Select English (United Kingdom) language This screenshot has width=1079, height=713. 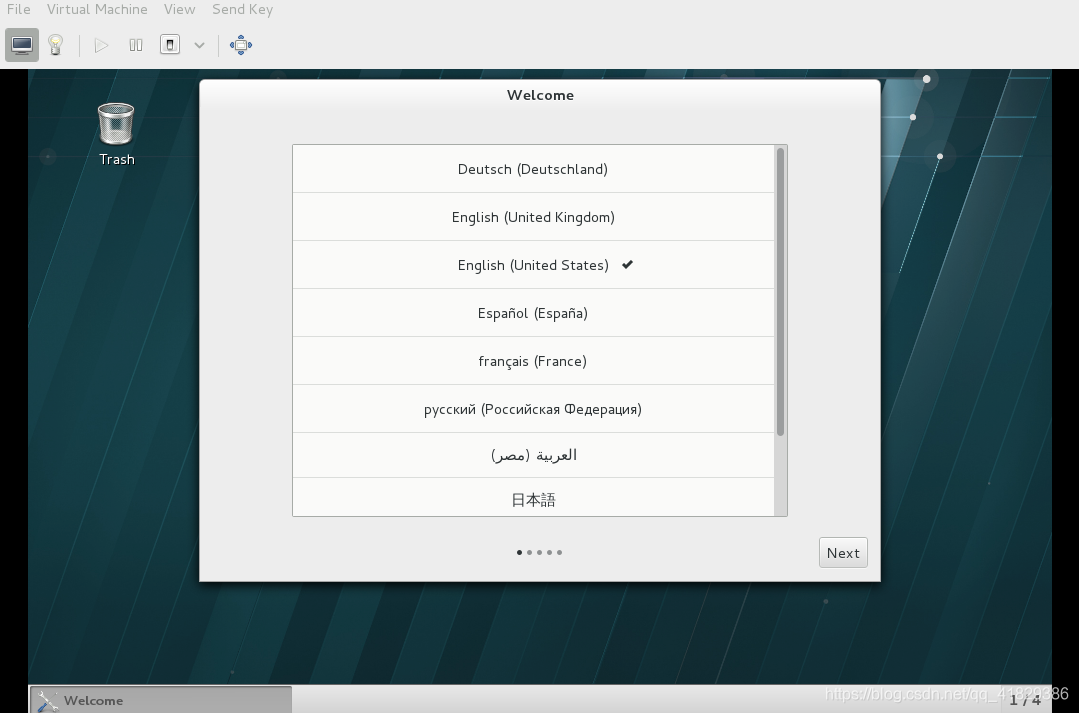click(533, 217)
